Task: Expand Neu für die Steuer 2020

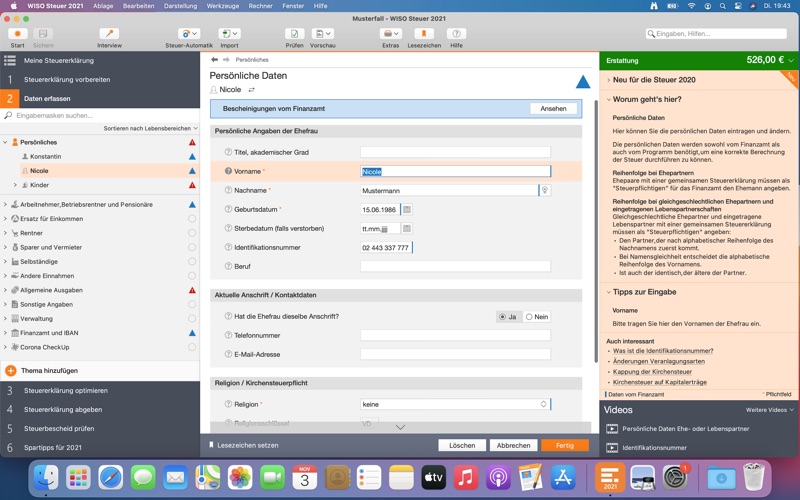Action: pyautogui.click(x=609, y=80)
